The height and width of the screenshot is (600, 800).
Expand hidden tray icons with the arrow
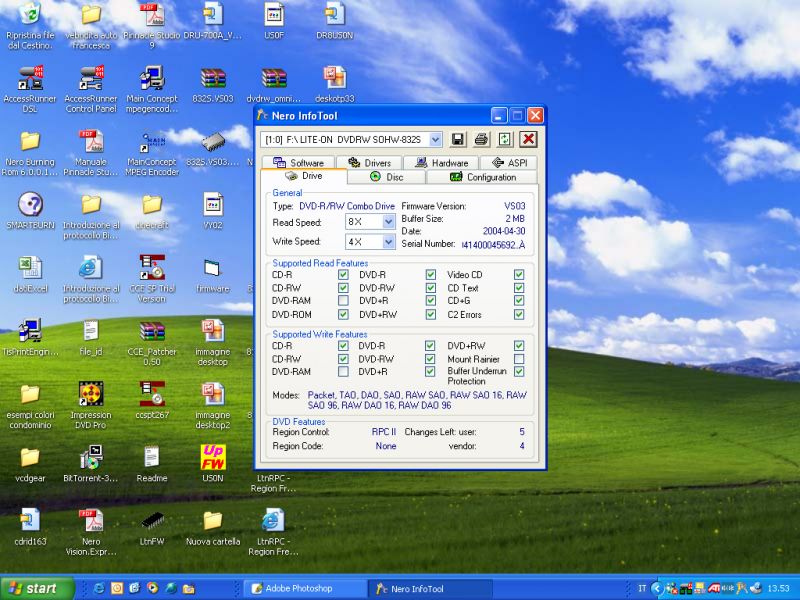click(657, 588)
